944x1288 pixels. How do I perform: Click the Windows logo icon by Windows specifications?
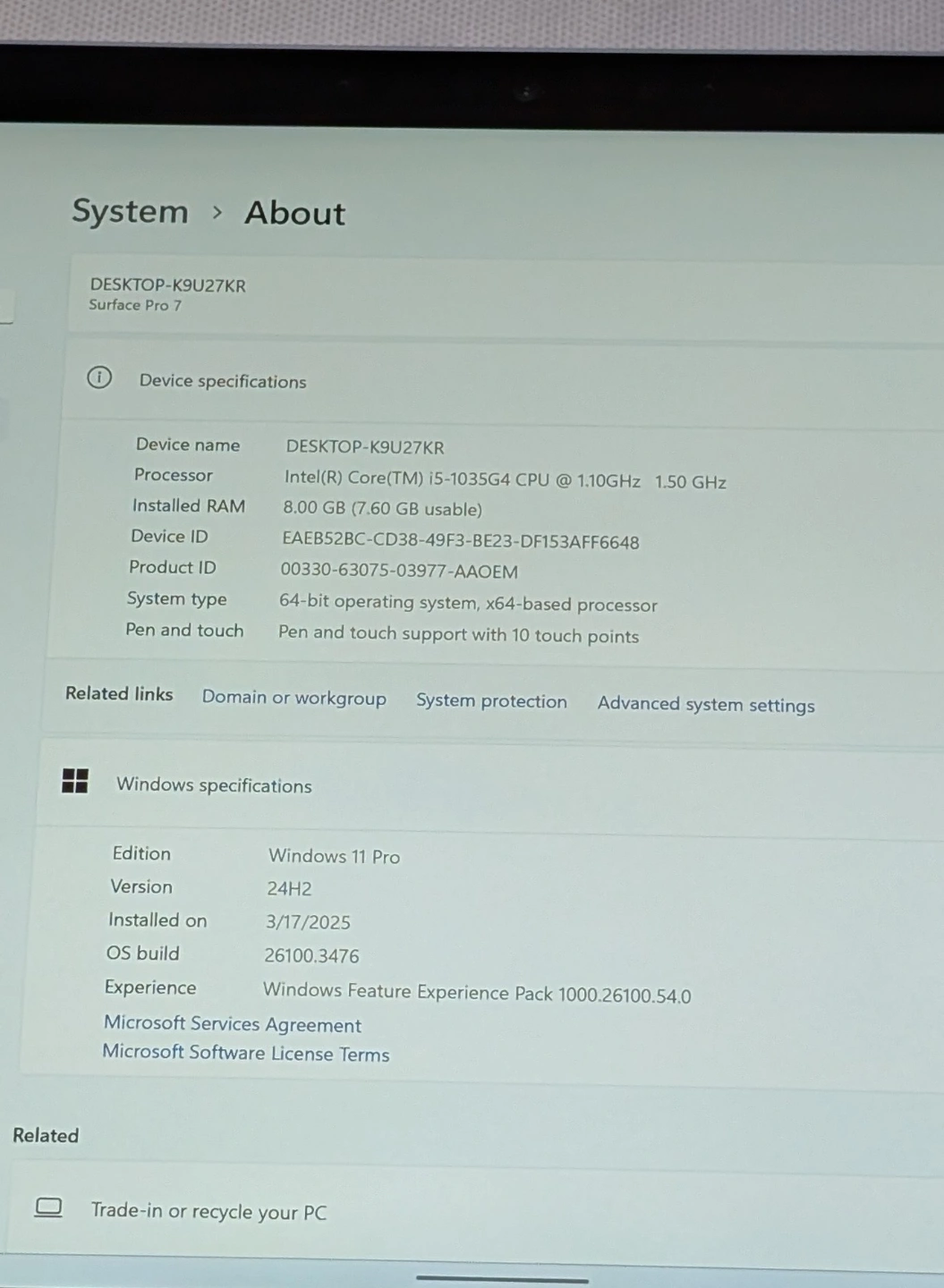75,781
